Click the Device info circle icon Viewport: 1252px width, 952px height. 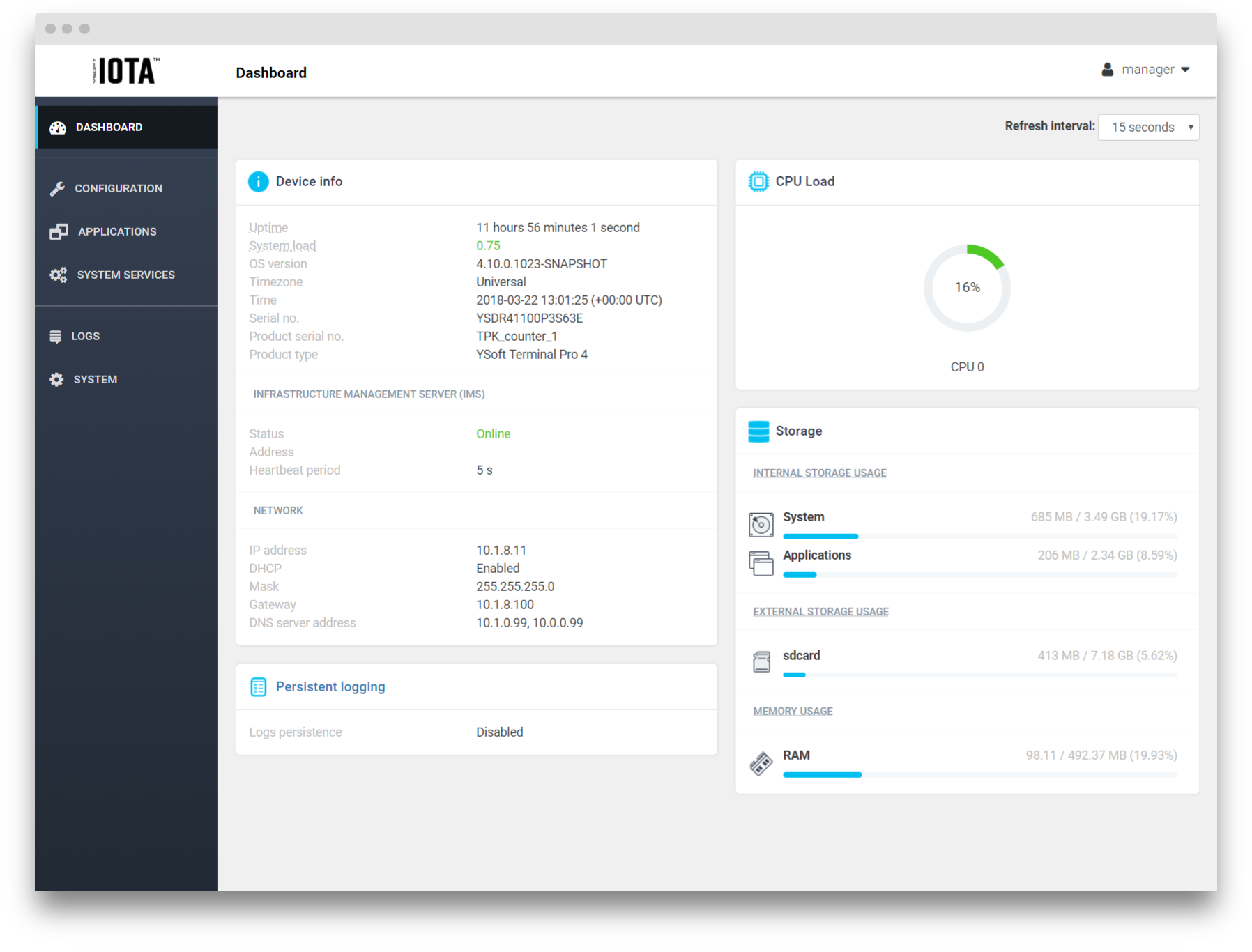click(x=258, y=182)
